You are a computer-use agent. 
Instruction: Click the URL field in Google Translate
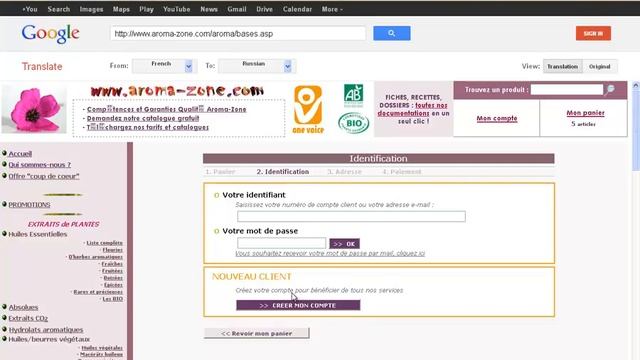(x=238, y=33)
